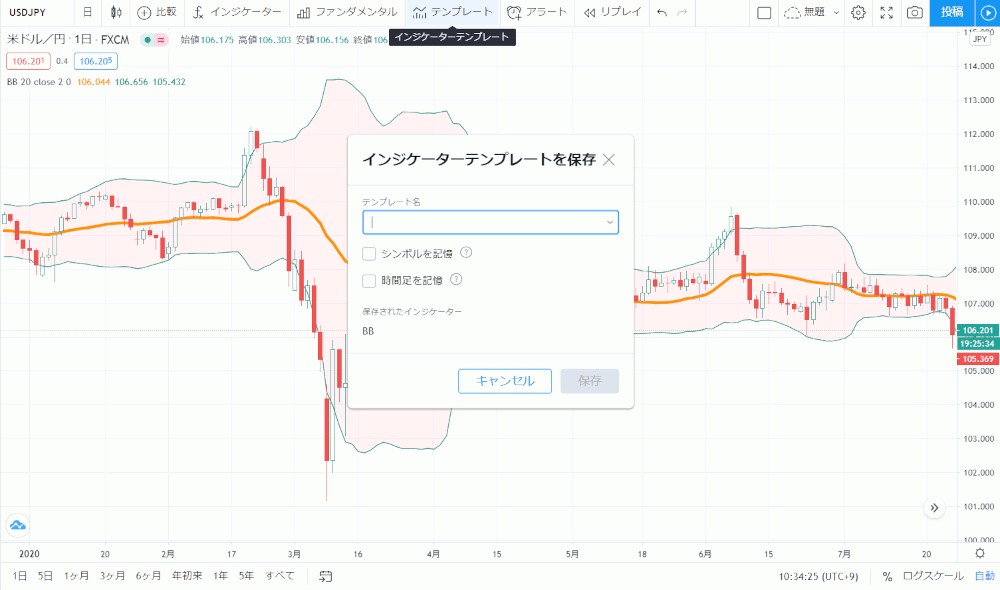Toggle the ログスケール option
Screen dimensions: 1000x590
point(933,576)
